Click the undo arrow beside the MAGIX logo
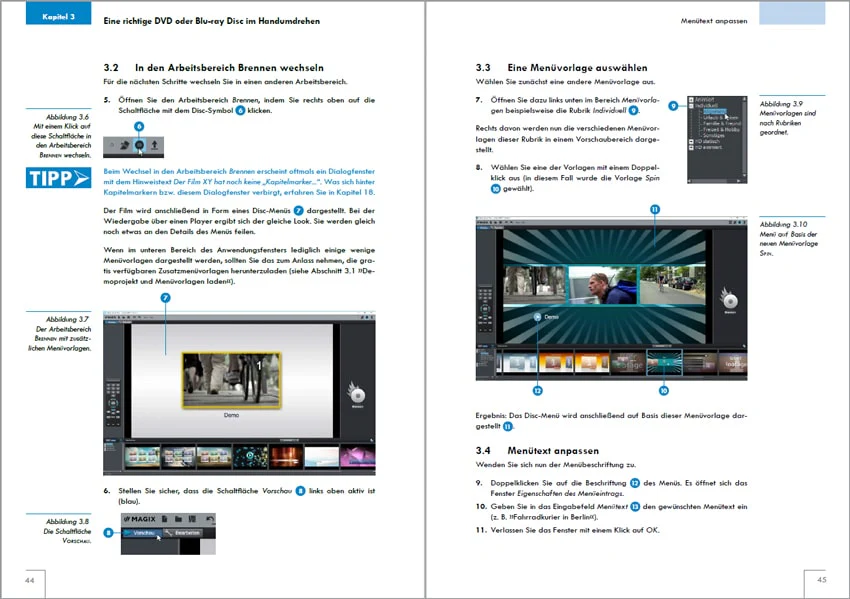Screen dimensions: 850x599 (x=210, y=519)
